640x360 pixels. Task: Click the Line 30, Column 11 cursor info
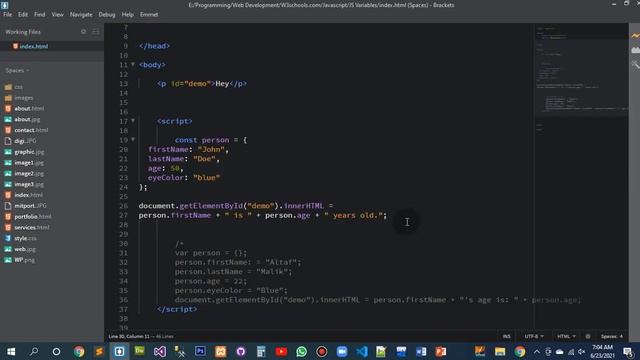coord(129,336)
